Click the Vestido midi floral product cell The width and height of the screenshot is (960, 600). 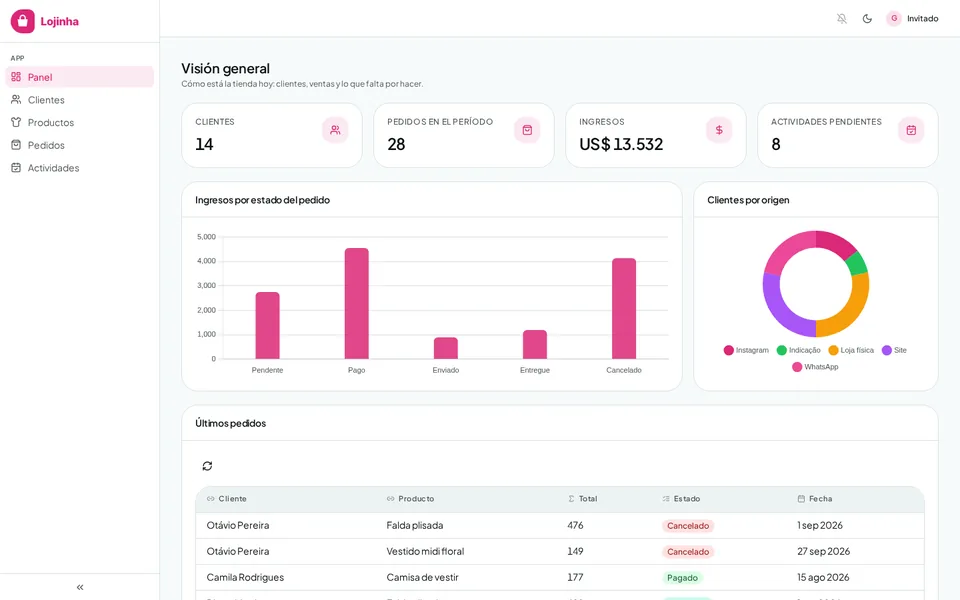425,551
